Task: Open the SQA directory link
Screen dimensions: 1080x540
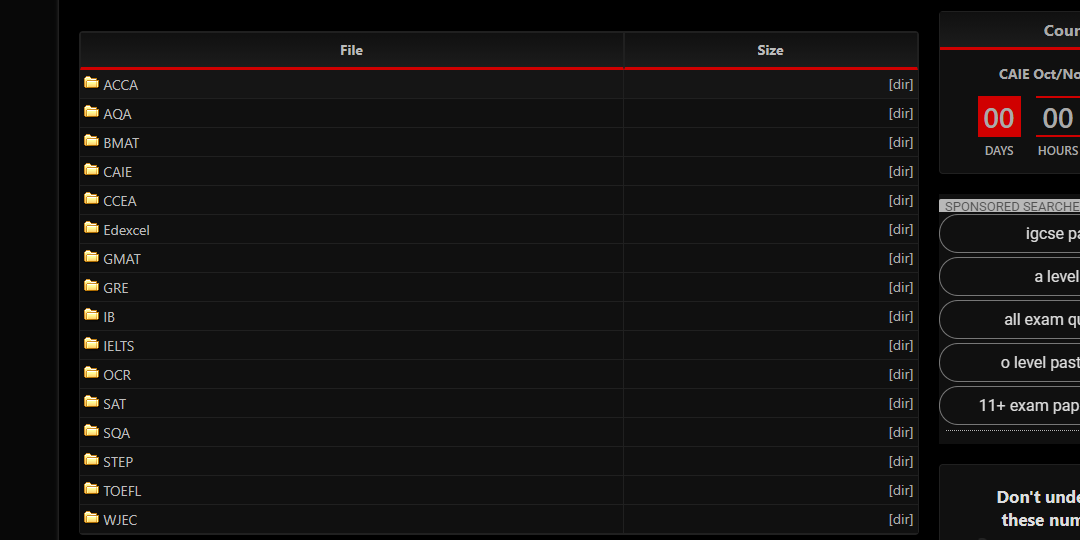Action: click(x=116, y=433)
